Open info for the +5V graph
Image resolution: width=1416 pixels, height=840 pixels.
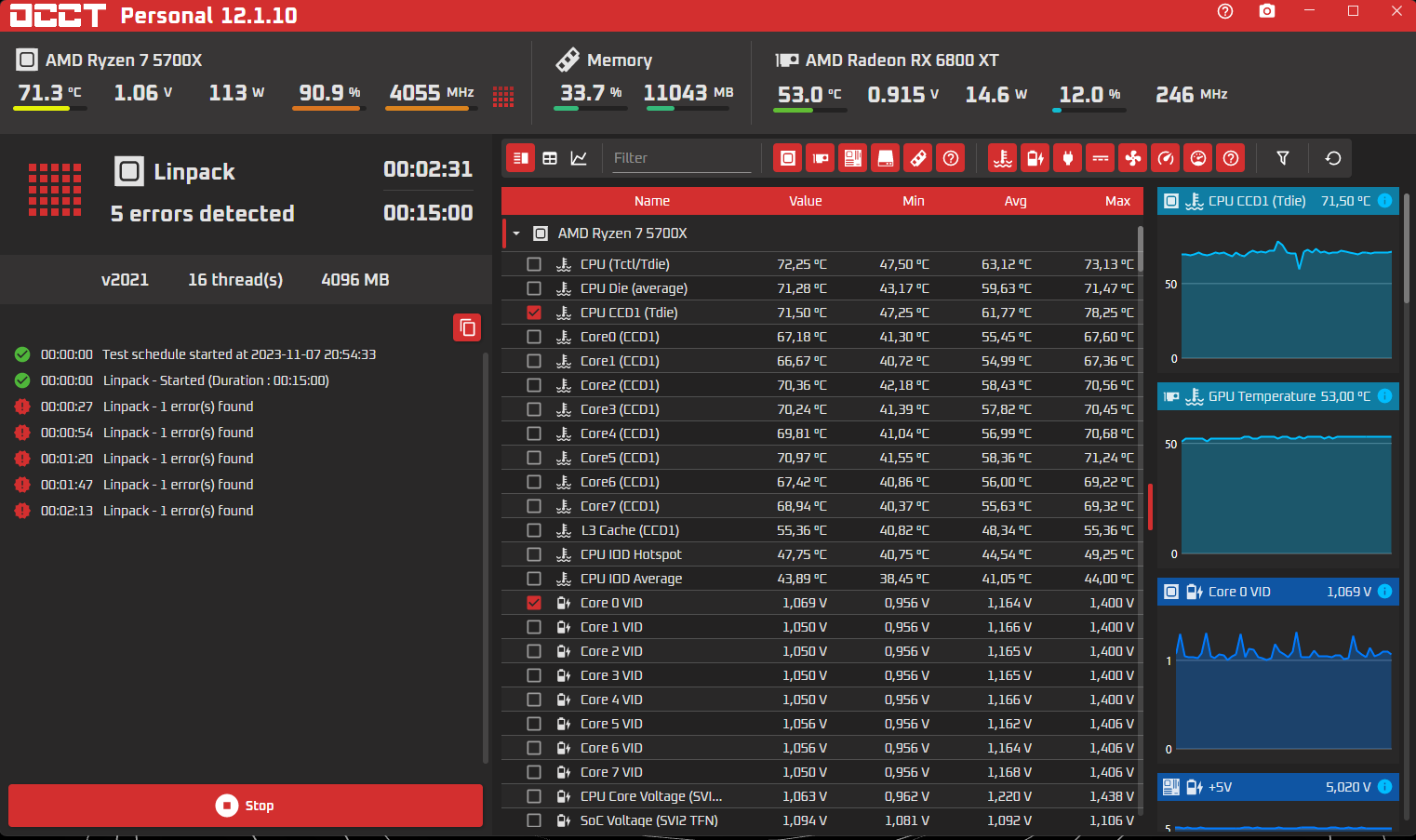pos(1384,787)
